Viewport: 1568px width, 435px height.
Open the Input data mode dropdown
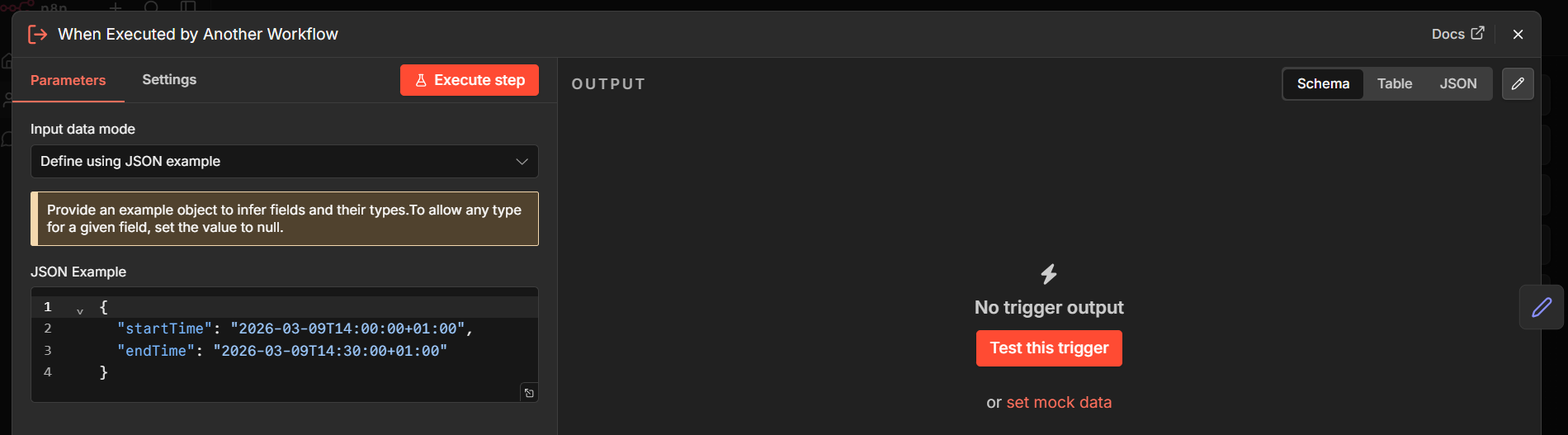click(x=284, y=161)
